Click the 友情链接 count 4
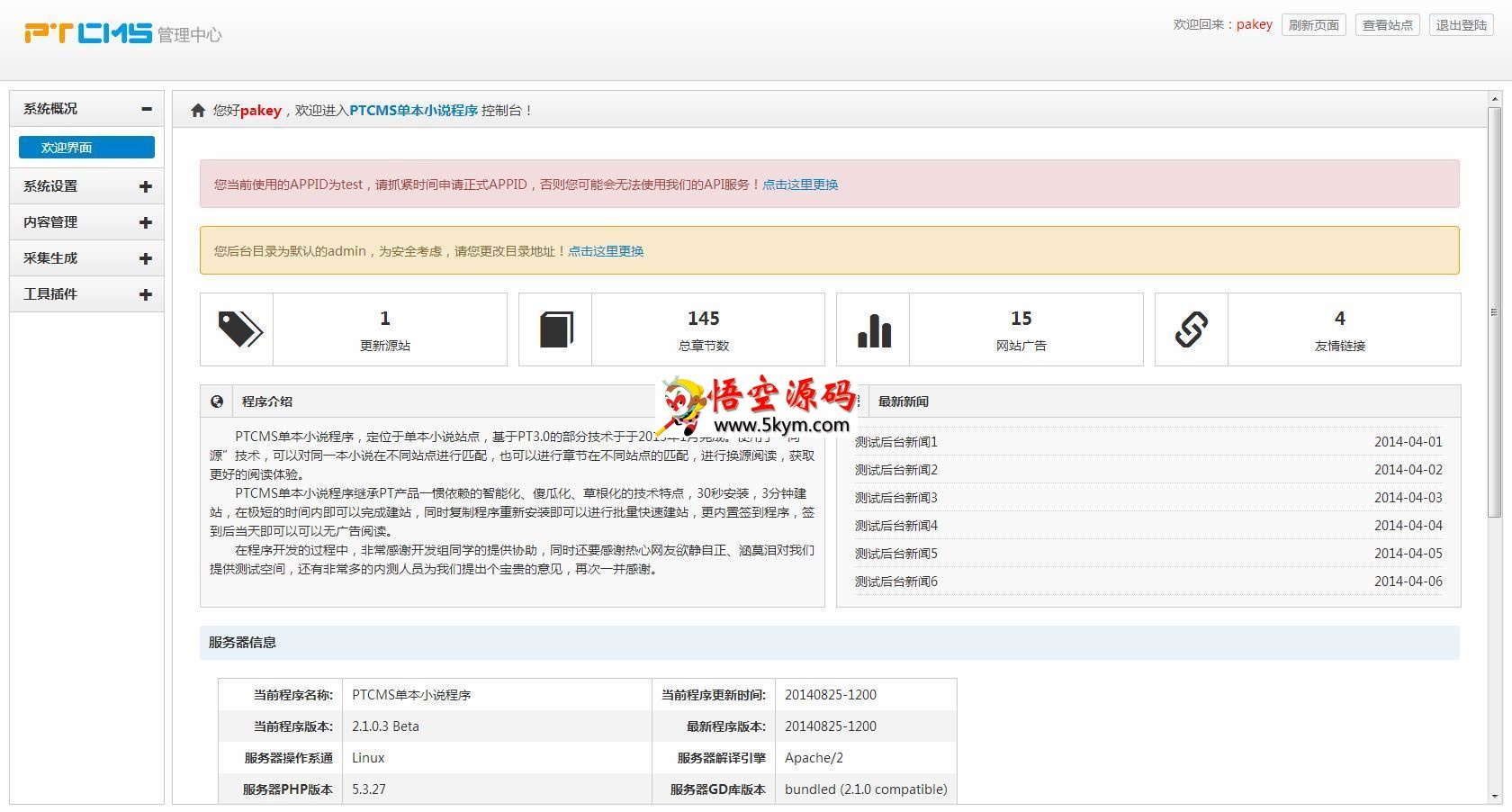This screenshot has height=812, width=1512. (x=1339, y=319)
